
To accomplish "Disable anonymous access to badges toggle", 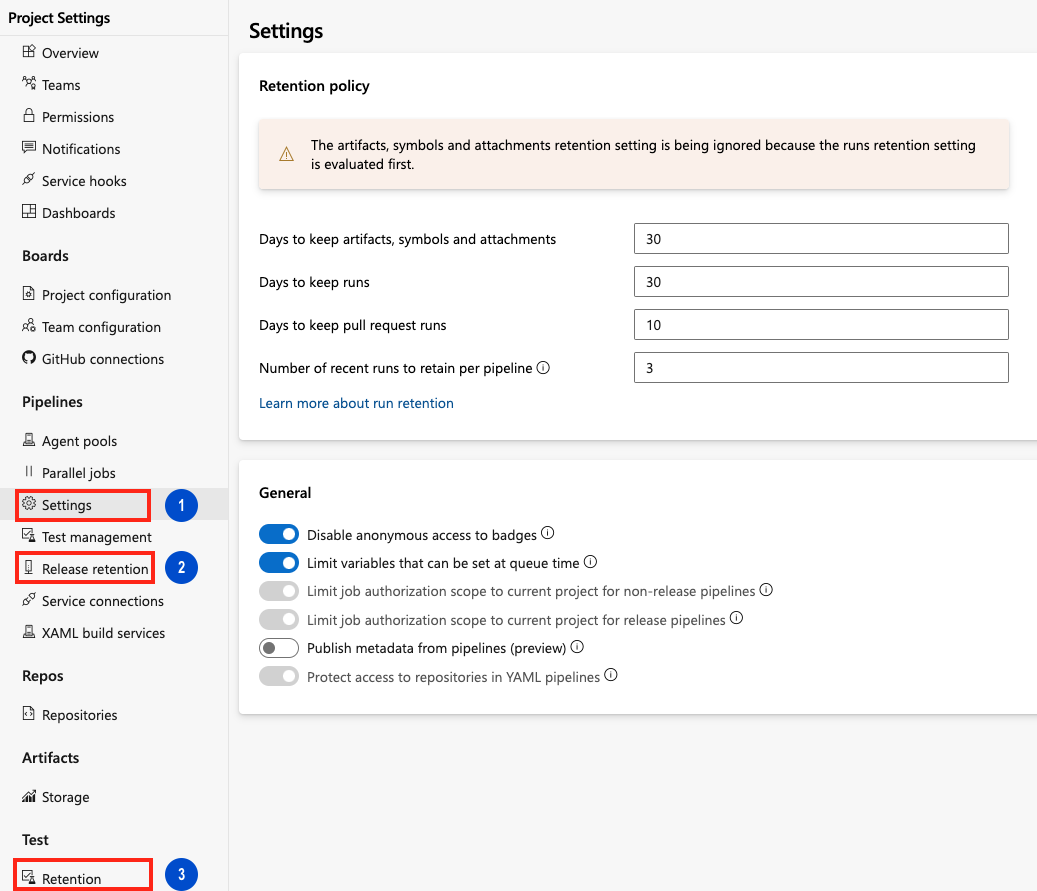I will click(x=279, y=534).
